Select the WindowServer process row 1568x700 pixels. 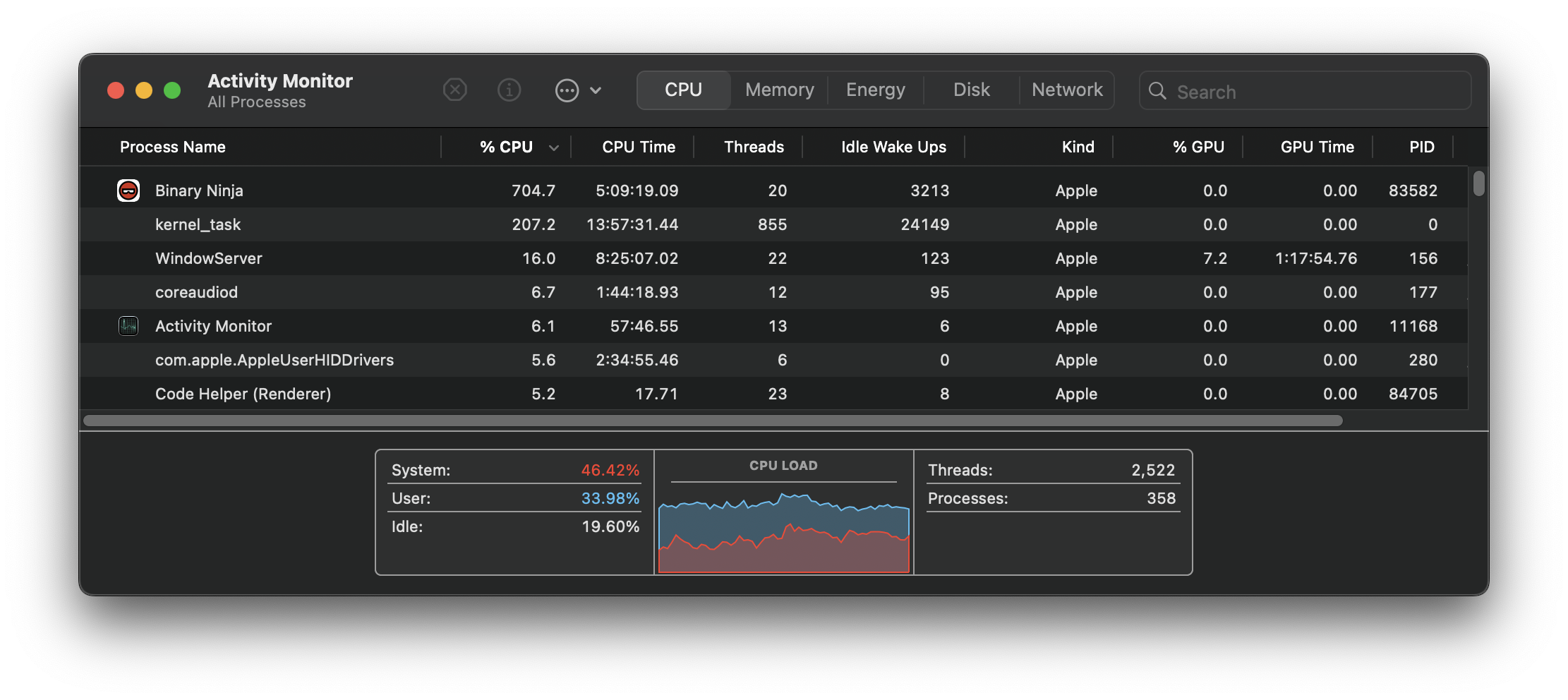[x=773, y=258]
